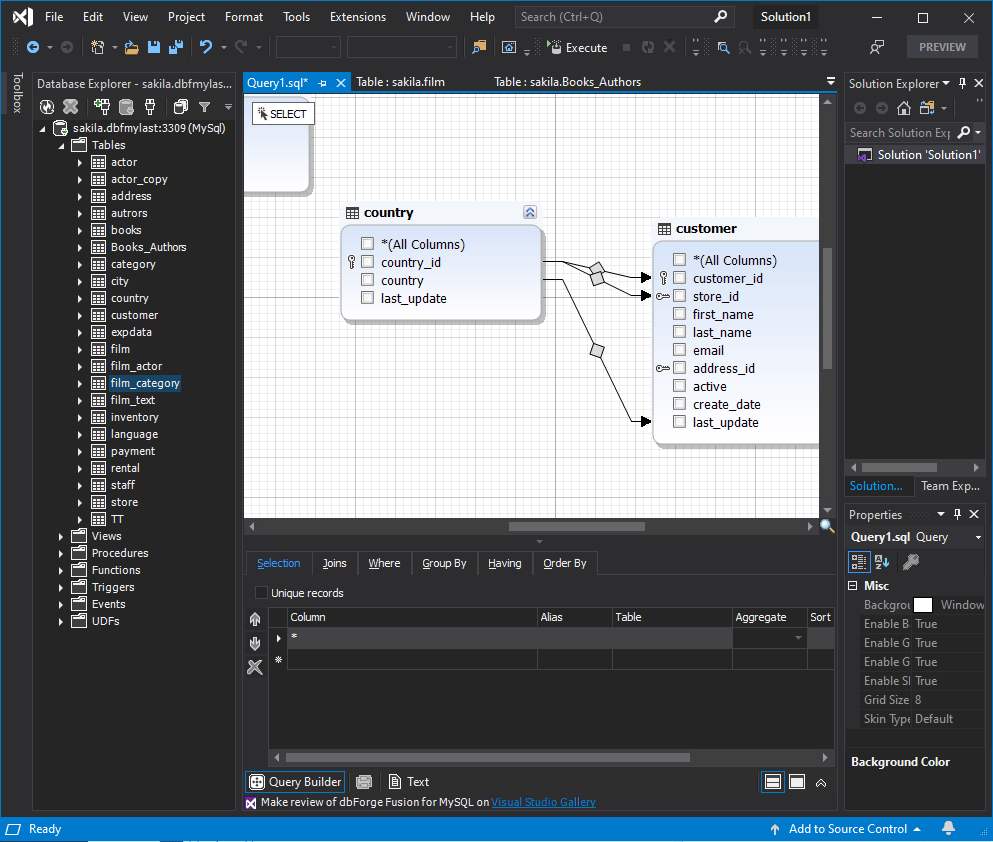
Task: Open the Visual Studio Gallery link
Action: (545, 801)
